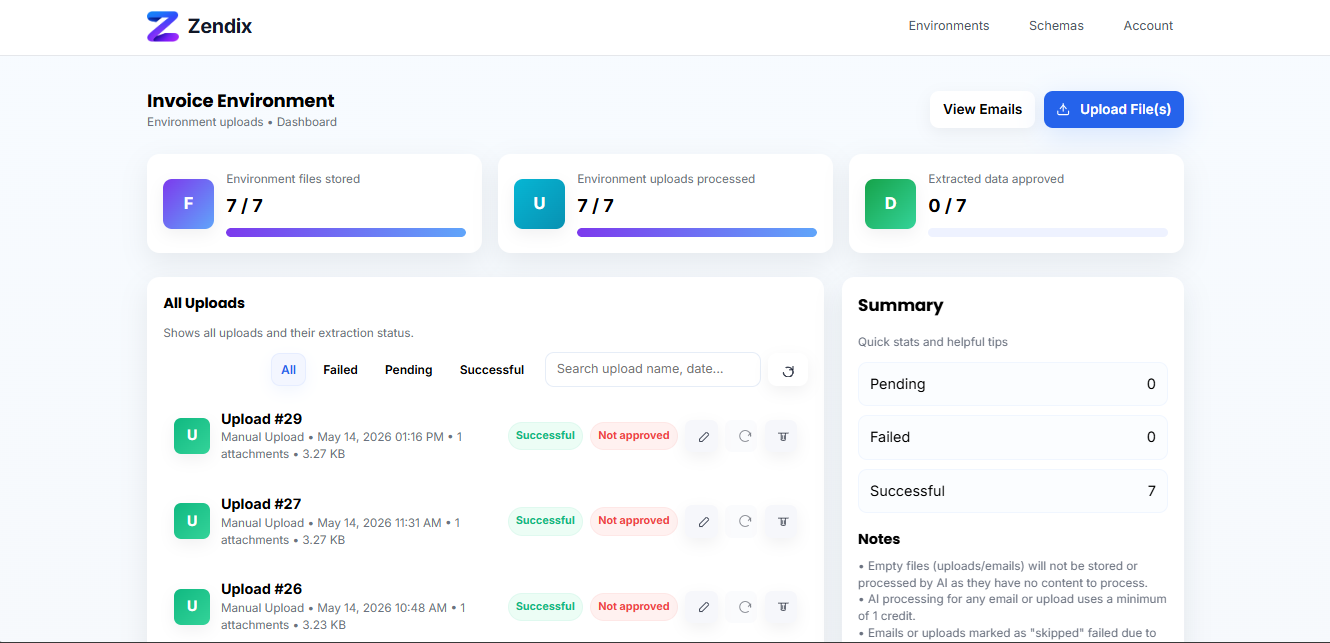Click the Notes heading
Image resolution: width=1330 pixels, height=643 pixels.
879,539
